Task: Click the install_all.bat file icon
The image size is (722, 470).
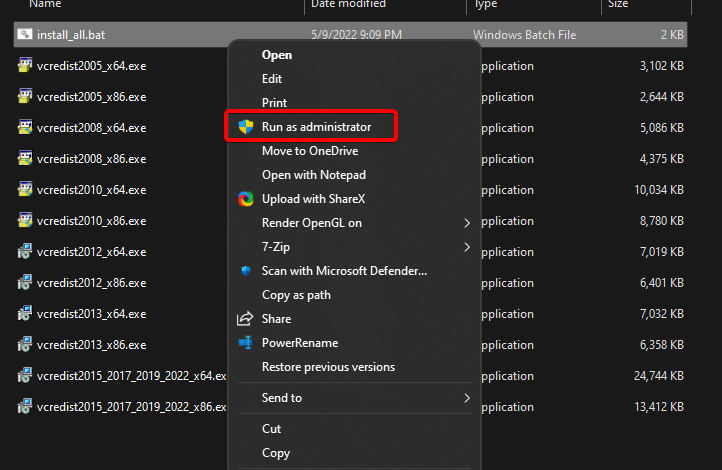Action: pyautogui.click(x=24, y=35)
